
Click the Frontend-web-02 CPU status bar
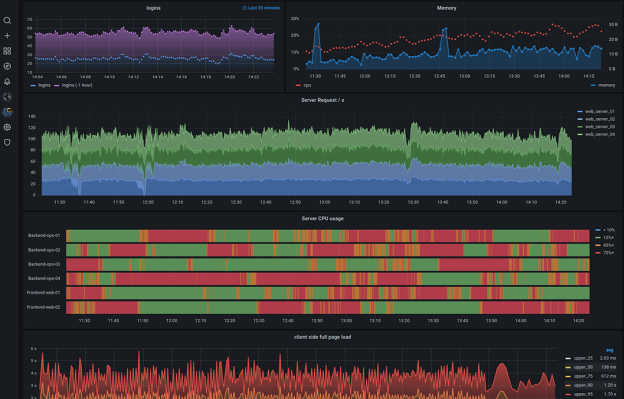328,308
